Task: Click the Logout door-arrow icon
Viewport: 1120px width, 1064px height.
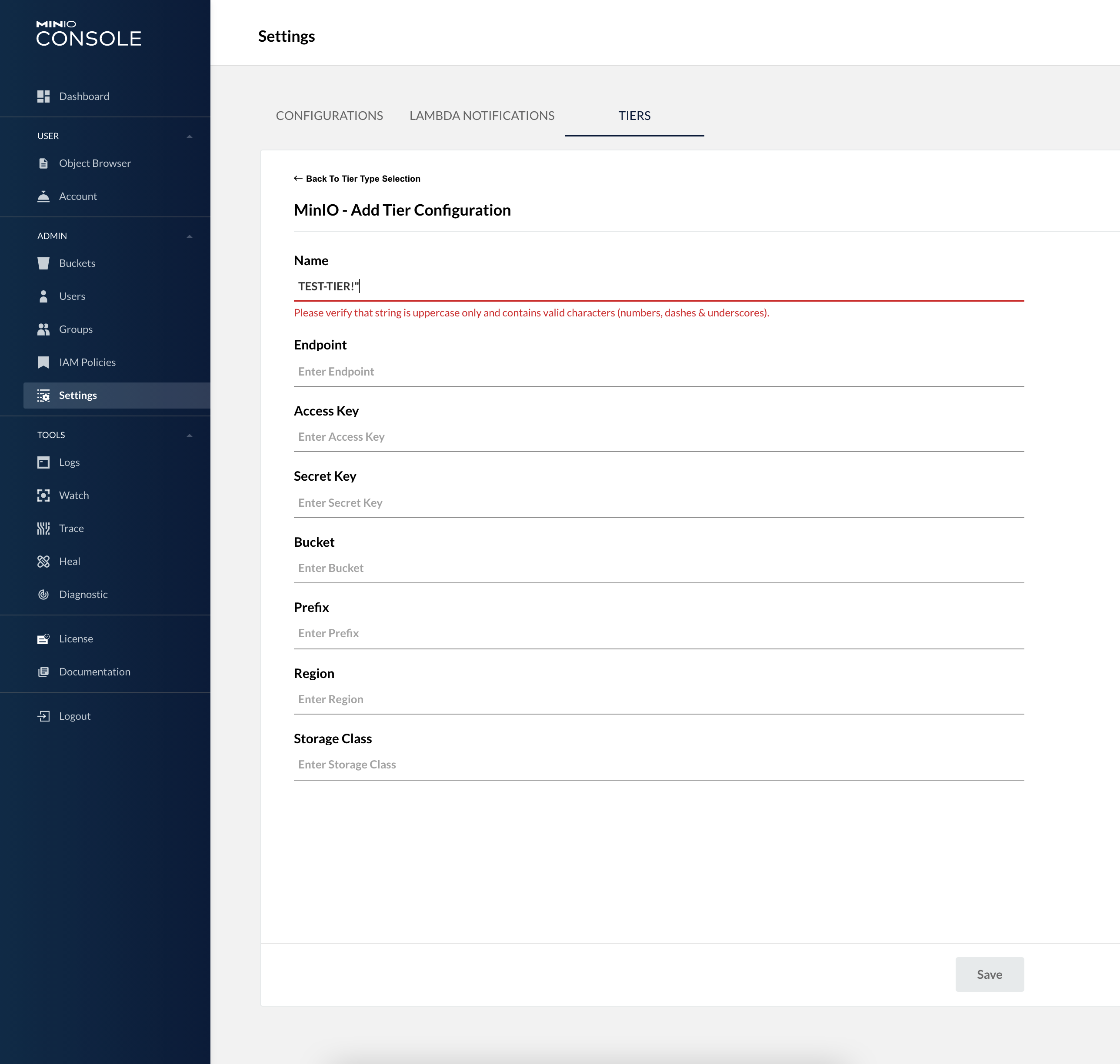Action: point(43,716)
